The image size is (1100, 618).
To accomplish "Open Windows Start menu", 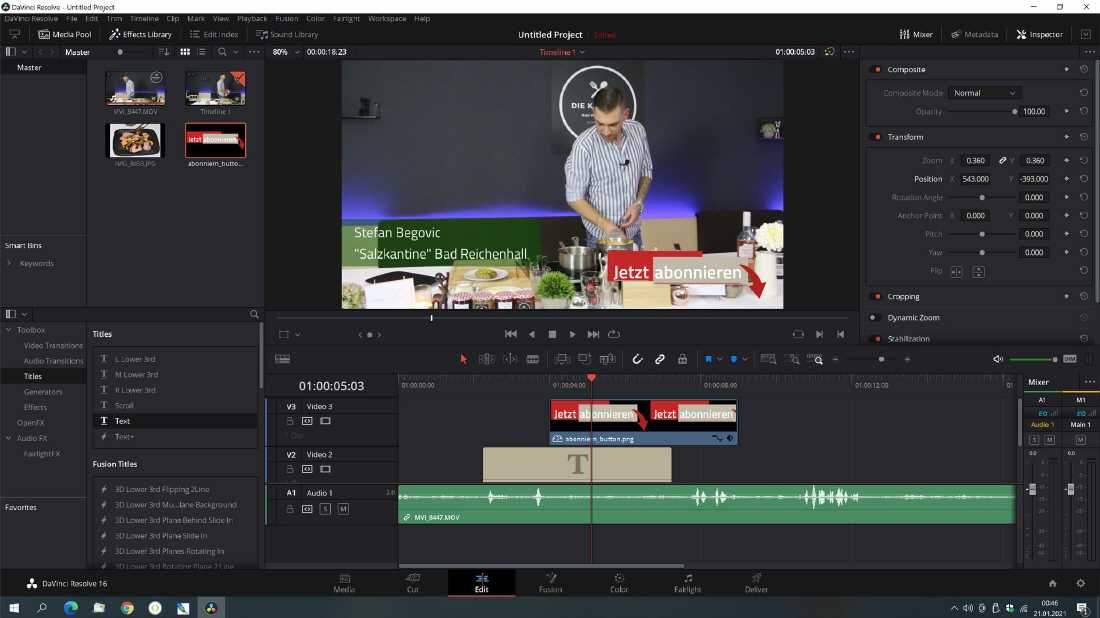I will [x=14, y=608].
